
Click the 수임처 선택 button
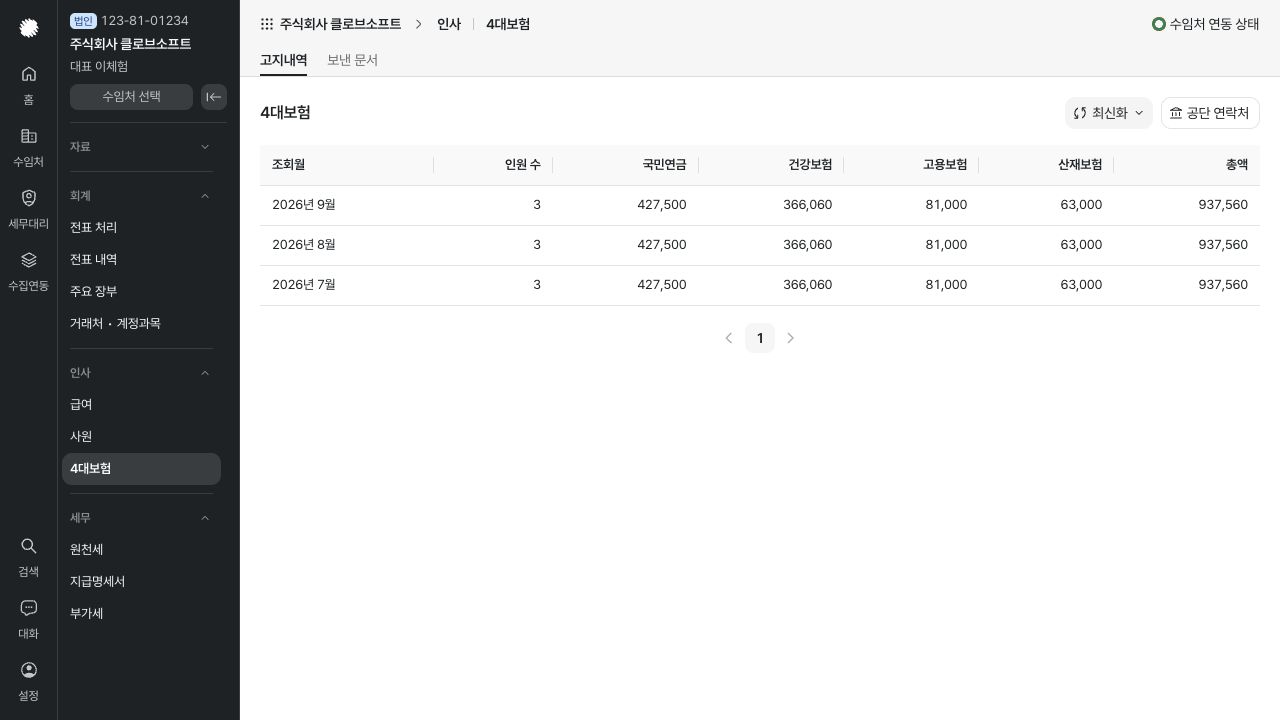[131, 97]
